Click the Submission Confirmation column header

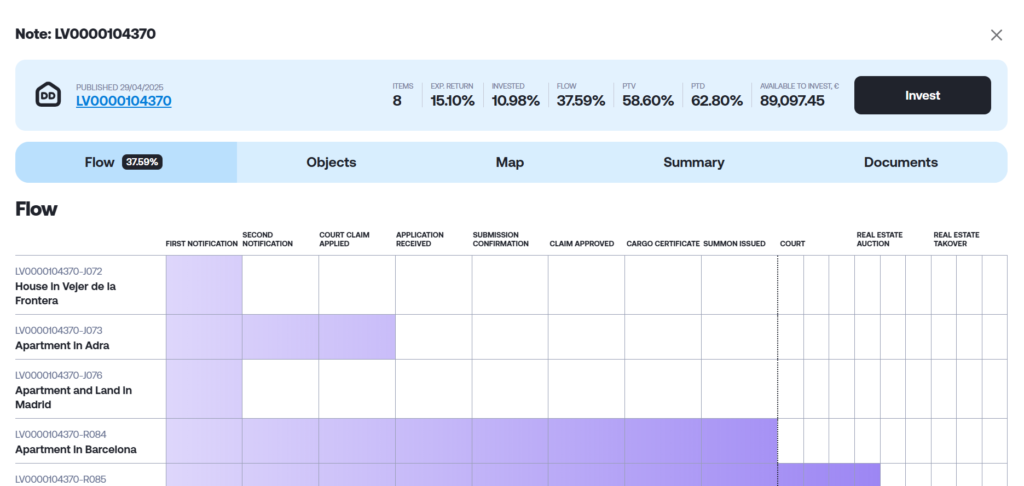pyautogui.click(x=500, y=239)
